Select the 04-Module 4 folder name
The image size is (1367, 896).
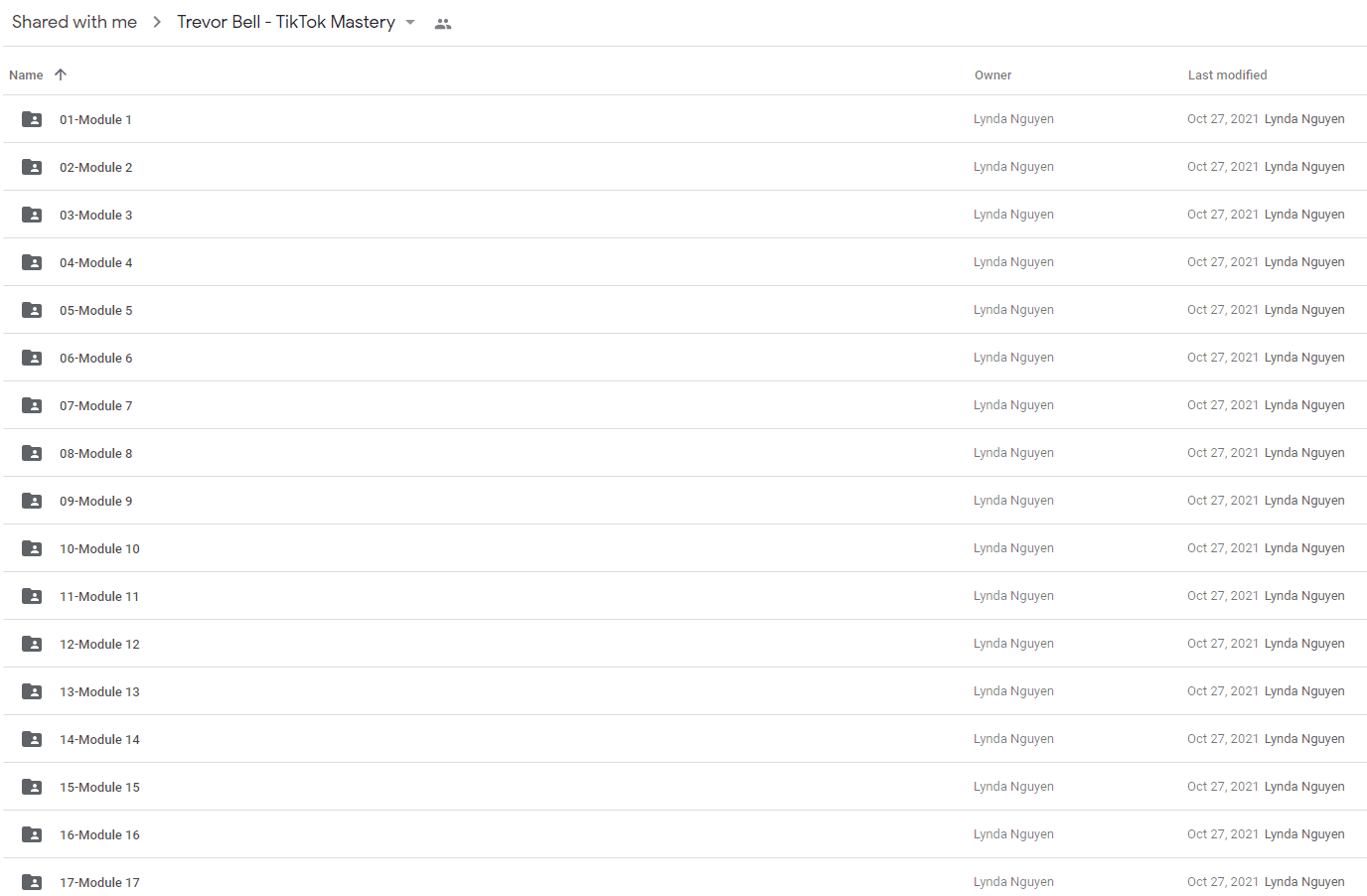(95, 263)
